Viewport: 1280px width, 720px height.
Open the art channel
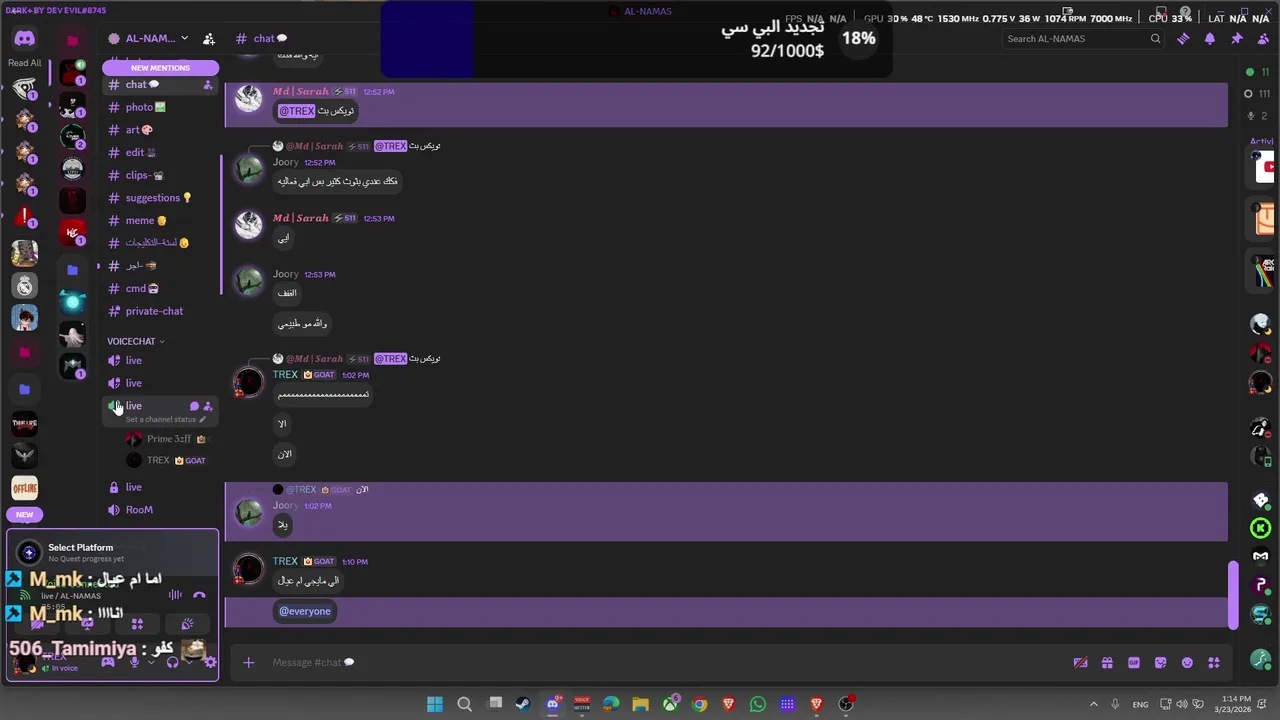(x=160, y=130)
